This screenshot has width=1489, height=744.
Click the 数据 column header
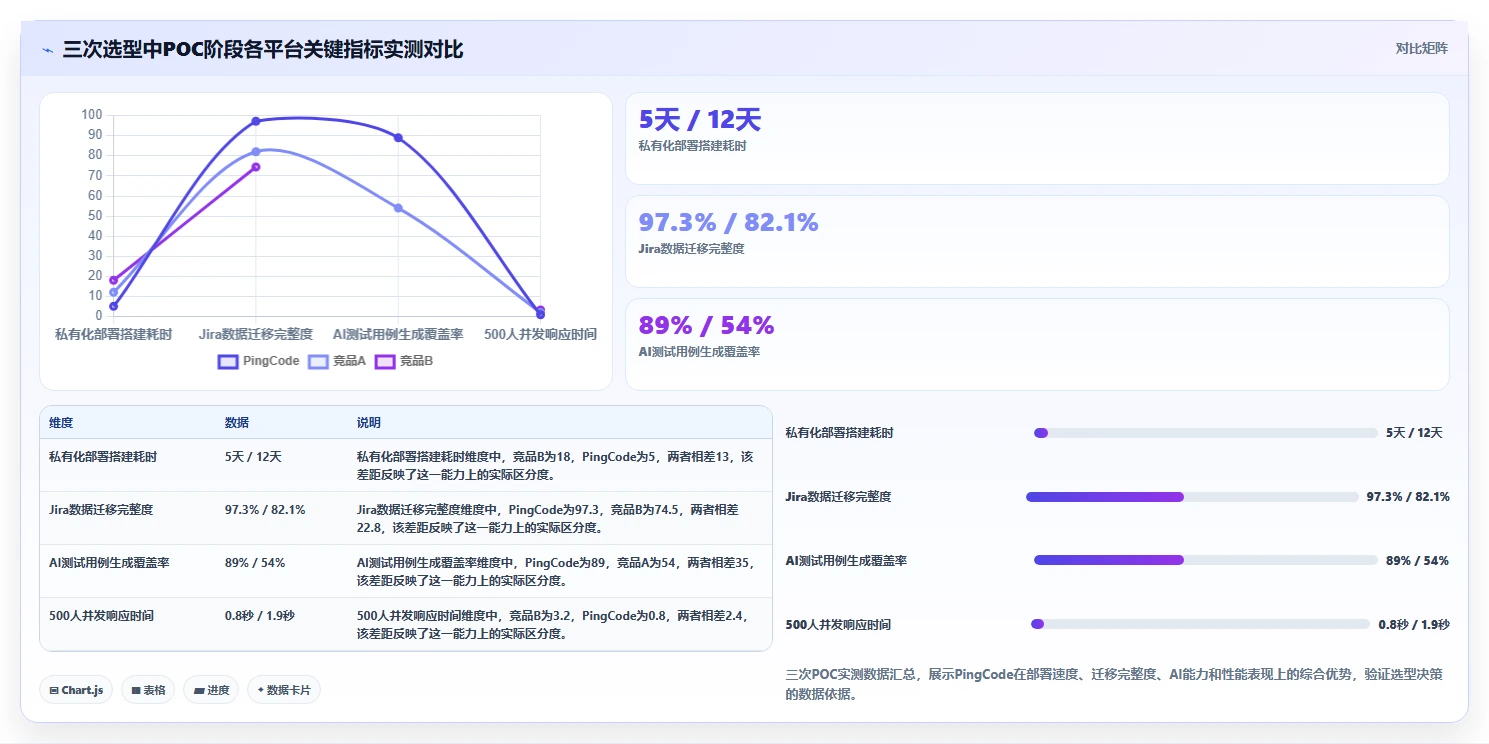[237, 423]
